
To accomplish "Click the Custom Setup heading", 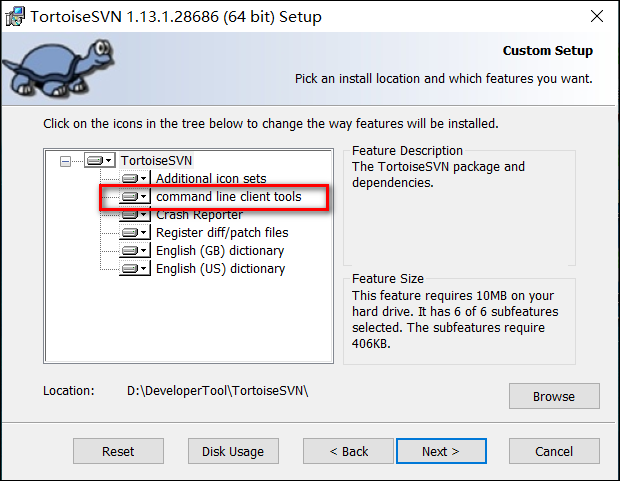I will click(548, 51).
